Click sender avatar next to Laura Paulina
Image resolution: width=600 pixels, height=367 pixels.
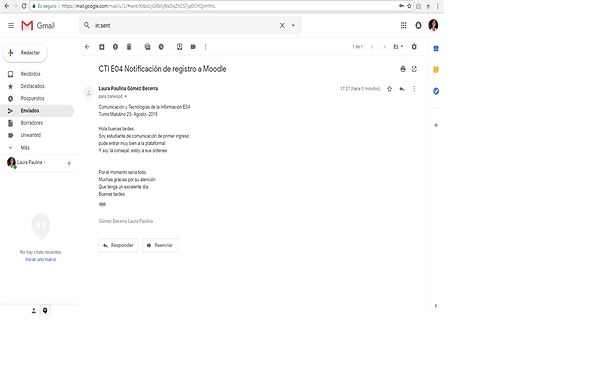[x=89, y=93]
